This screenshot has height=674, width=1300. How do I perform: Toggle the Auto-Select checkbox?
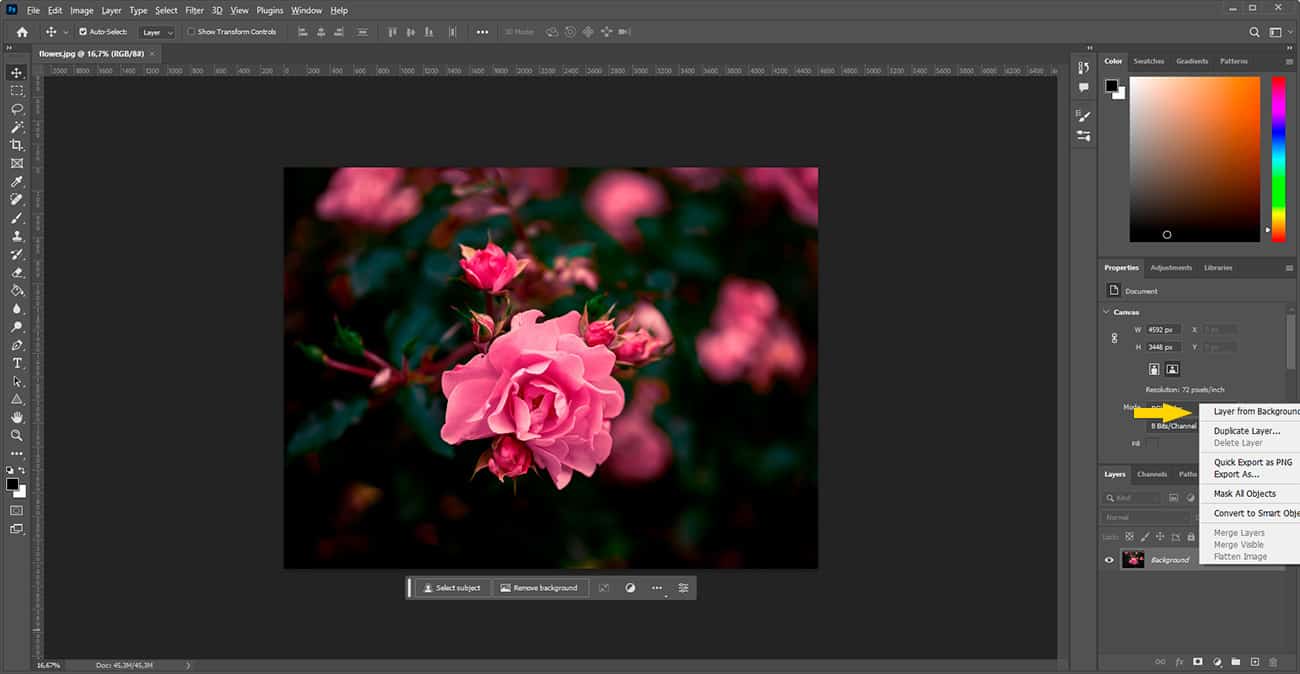tap(83, 32)
